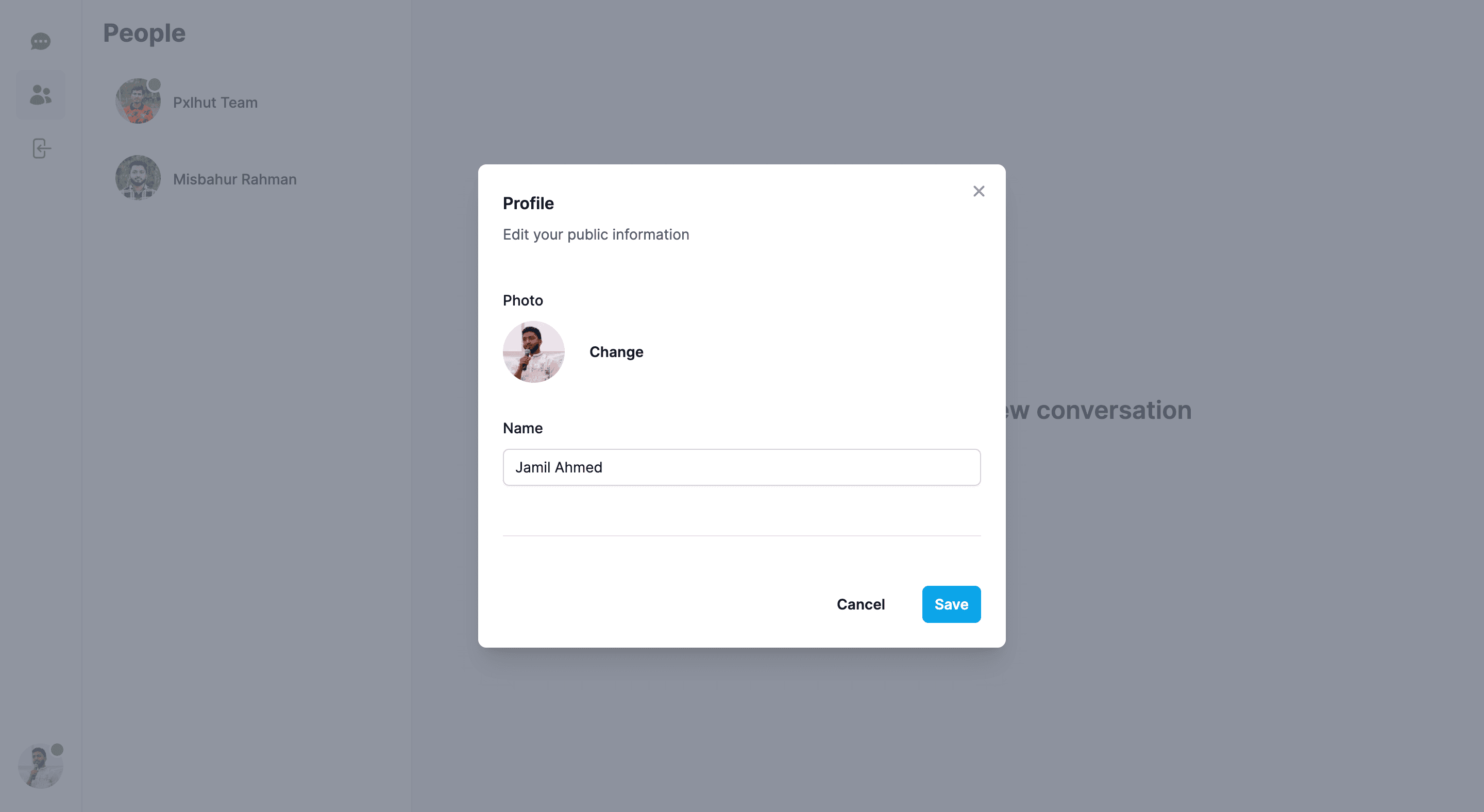The image size is (1484, 812).
Task: Focus the Name field containing Jamil Ahmed
Action: tap(741, 467)
